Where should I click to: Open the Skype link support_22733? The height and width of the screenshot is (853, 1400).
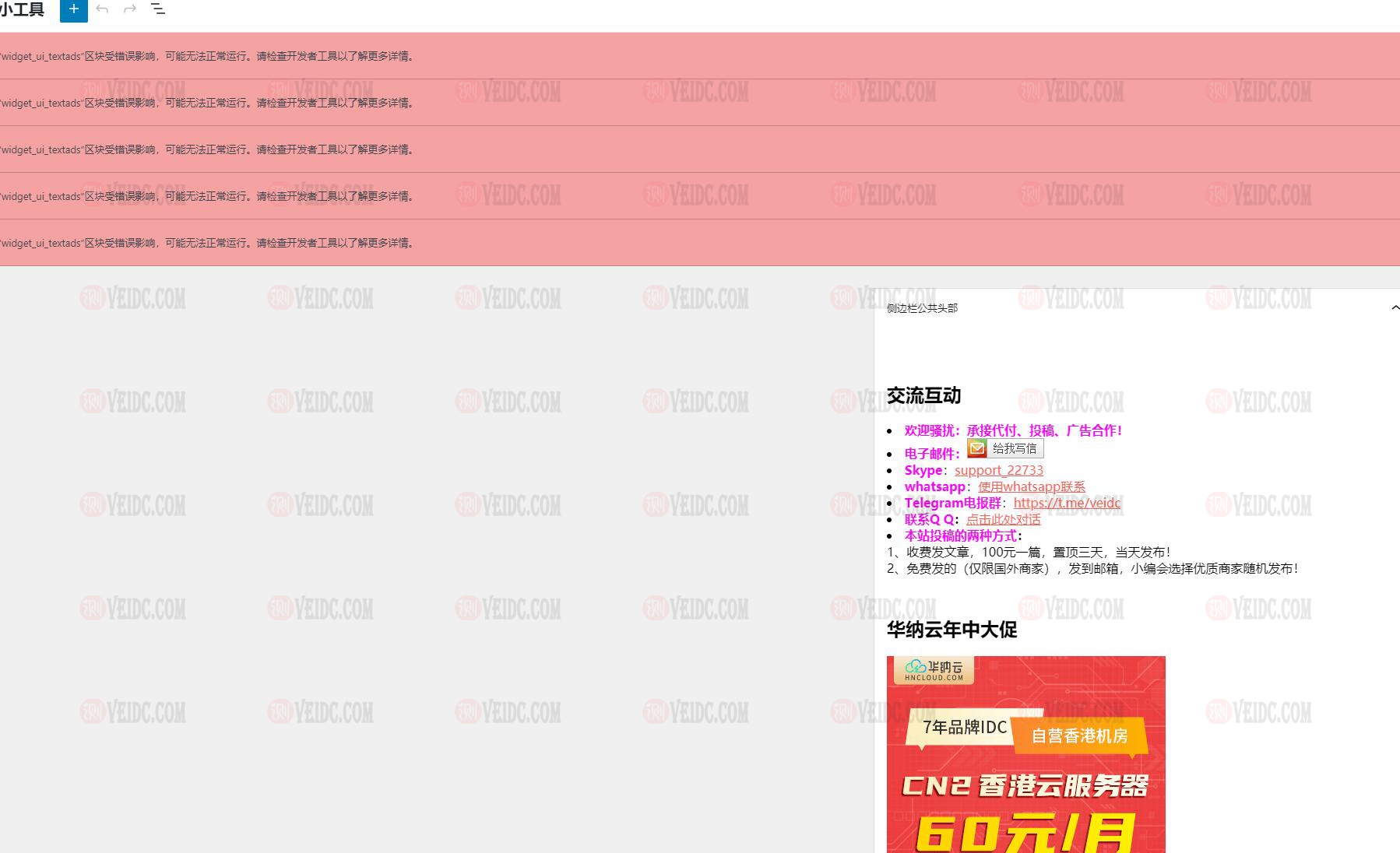coord(999,470)
